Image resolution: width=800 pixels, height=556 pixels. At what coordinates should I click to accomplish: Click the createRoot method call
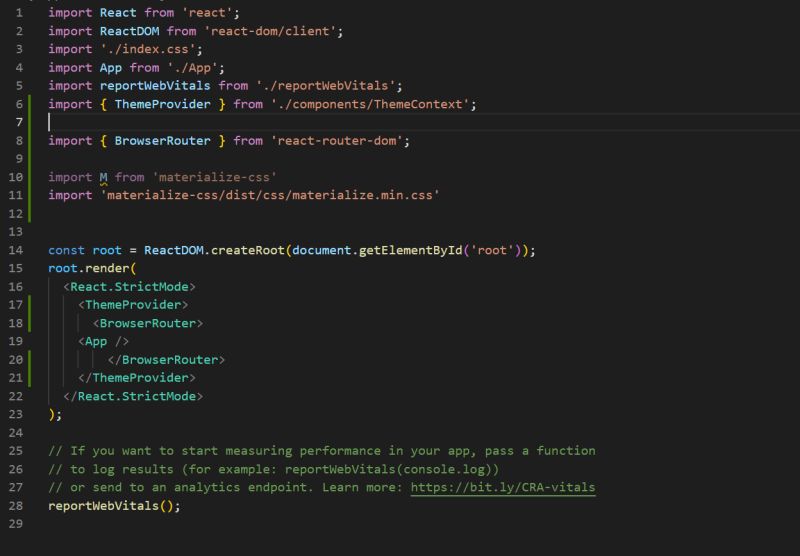point(247,250)
